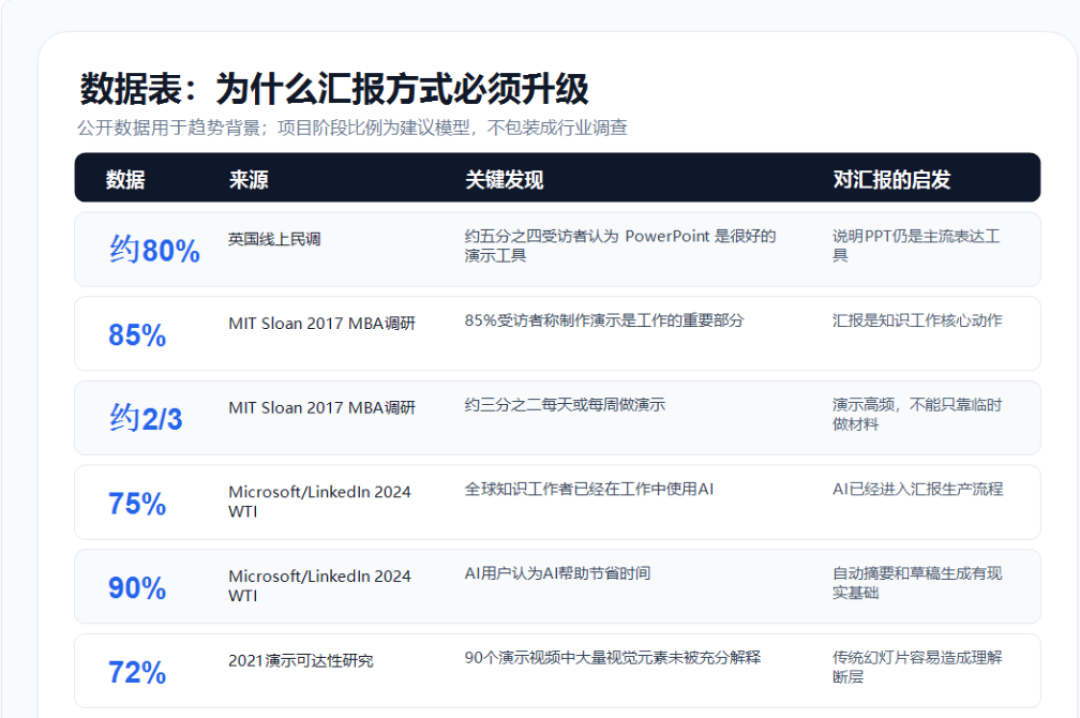Click the subtitle starting with 公开数据用于趋势背景

352,128
